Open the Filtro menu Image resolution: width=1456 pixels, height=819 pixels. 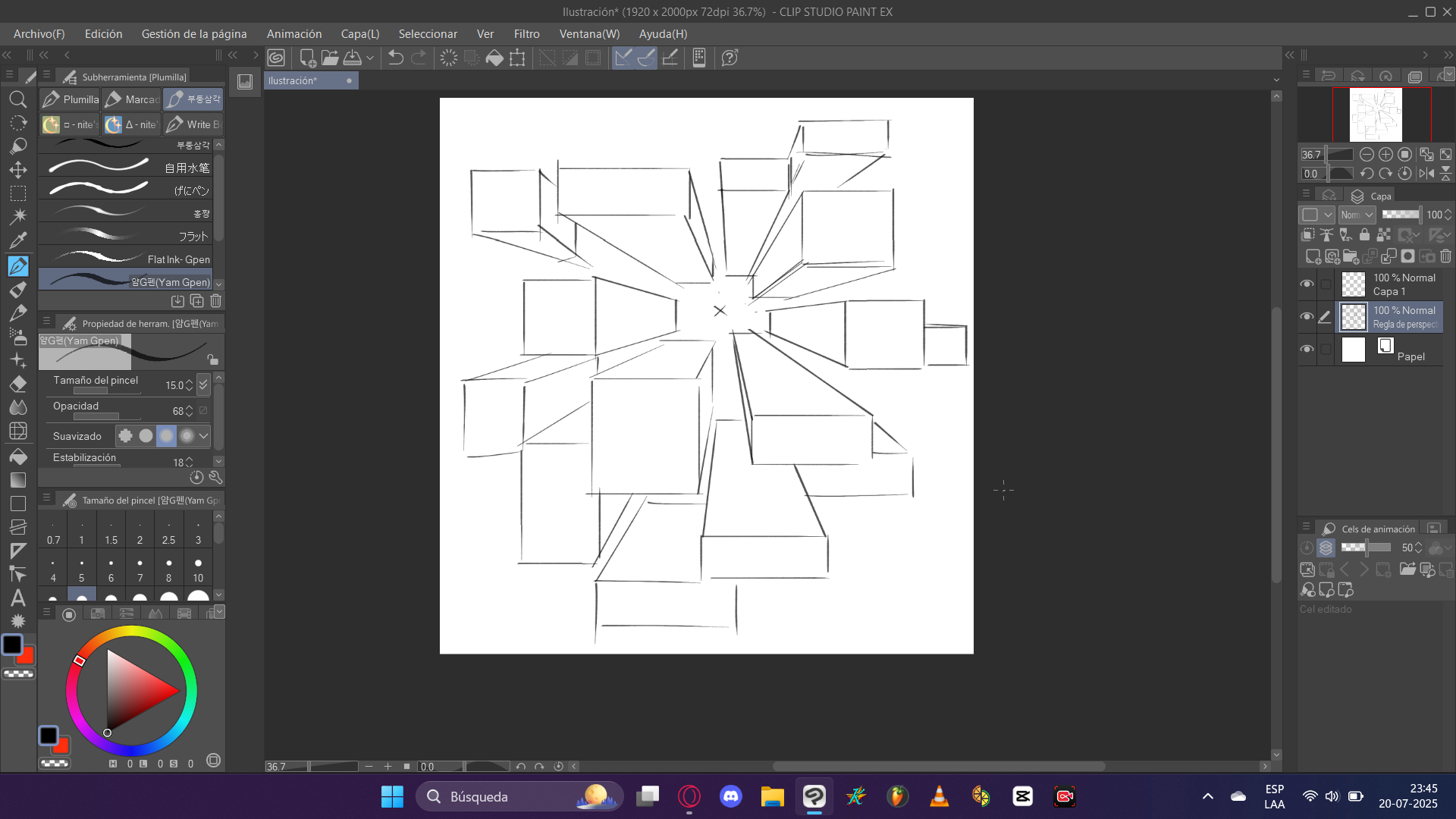point(526,34)
